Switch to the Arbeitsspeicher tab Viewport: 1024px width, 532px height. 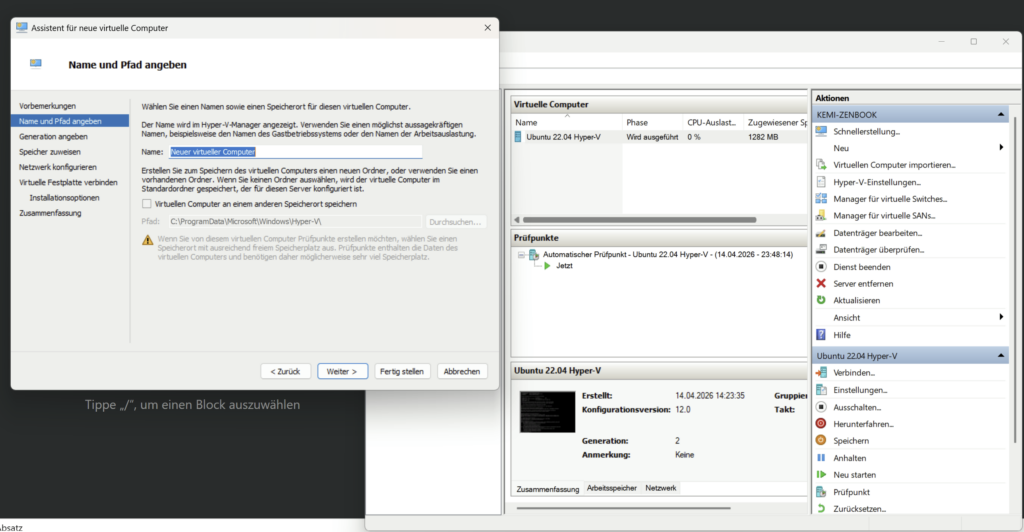[x=612, y=488]
